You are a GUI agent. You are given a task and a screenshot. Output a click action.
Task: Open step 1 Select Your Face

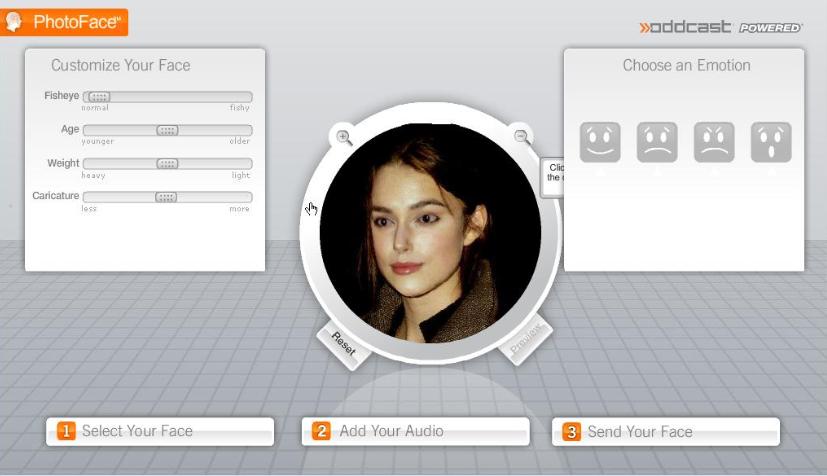(x=160, y=431)
